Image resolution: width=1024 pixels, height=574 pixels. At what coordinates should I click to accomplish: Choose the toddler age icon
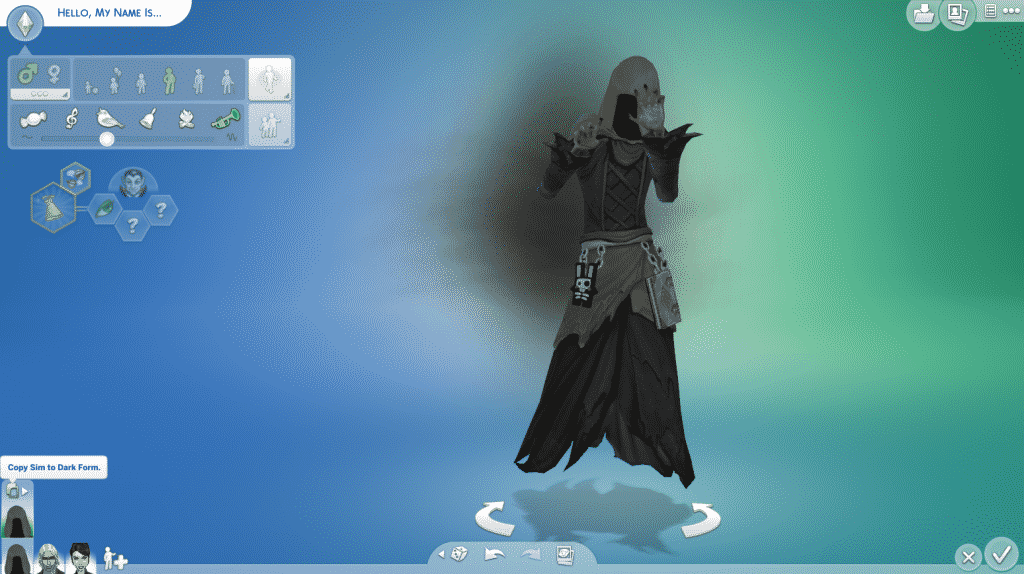click(x=91, y=87)
